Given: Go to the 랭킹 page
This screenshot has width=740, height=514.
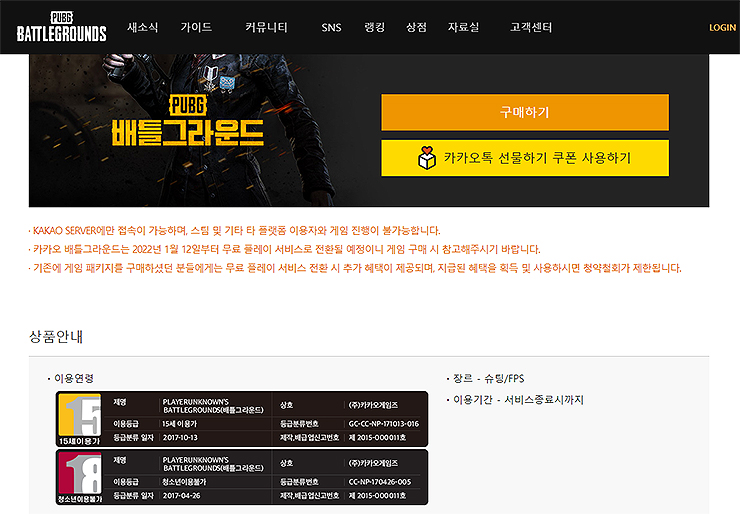Looking at the screenshot, I should 374,27.
